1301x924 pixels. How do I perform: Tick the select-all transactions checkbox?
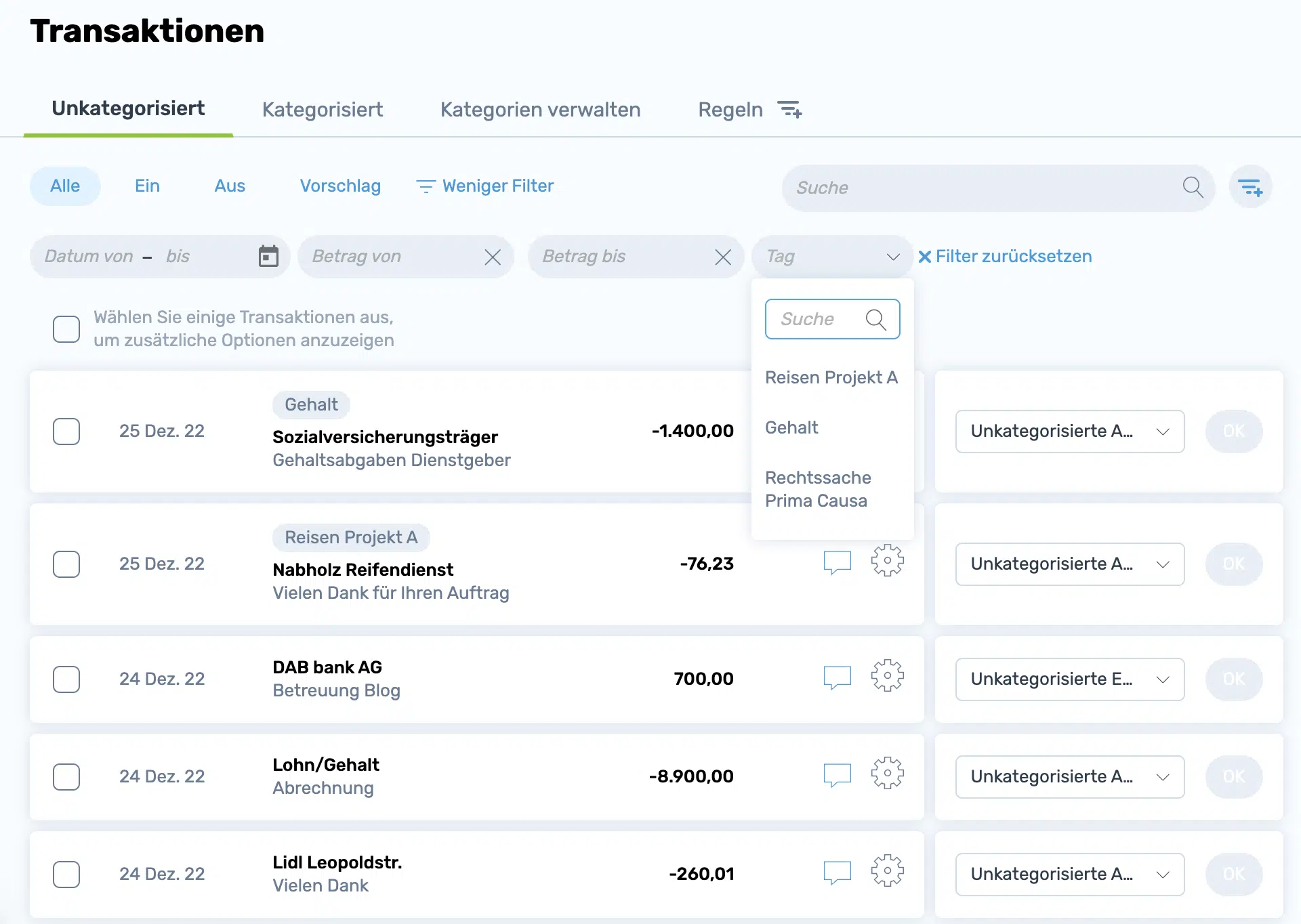coord(66,329)
